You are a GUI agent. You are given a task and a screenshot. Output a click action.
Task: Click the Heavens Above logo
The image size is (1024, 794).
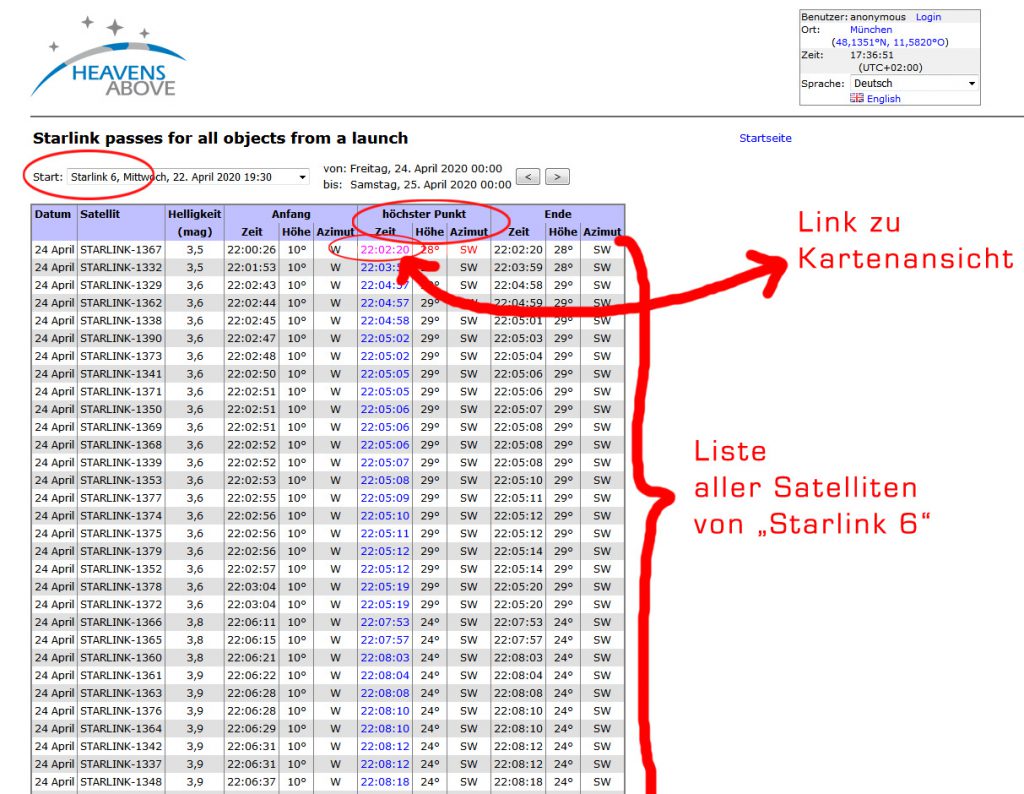pos(108,57)
